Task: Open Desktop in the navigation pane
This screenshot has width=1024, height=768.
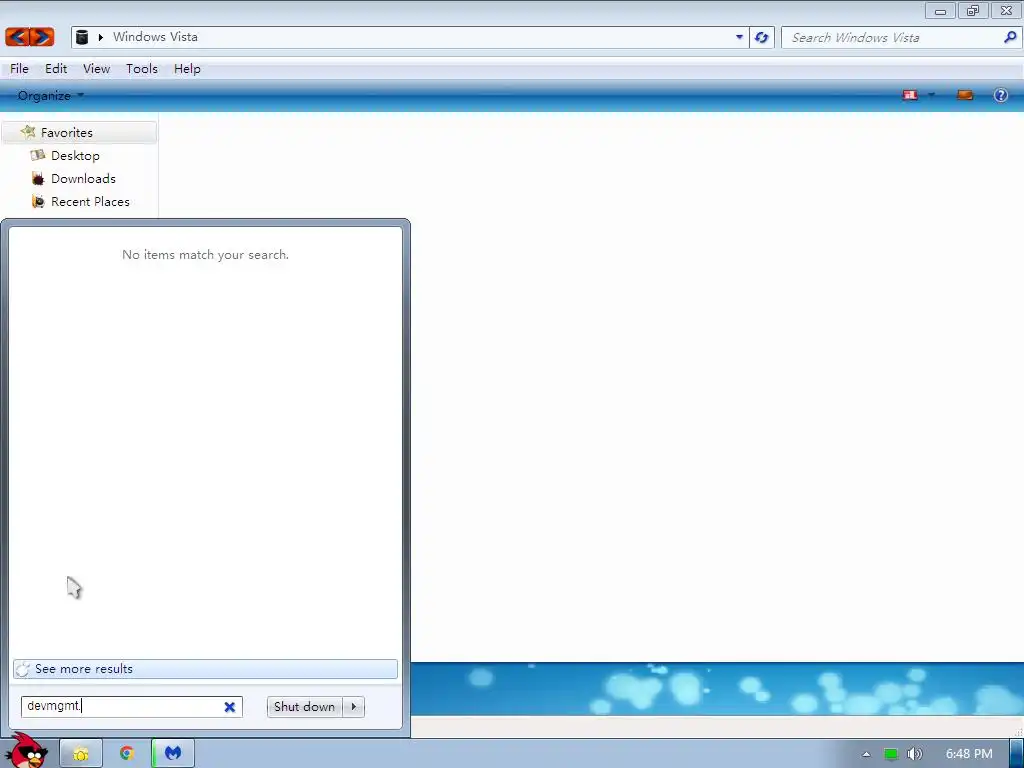Action: pos(75,155)
